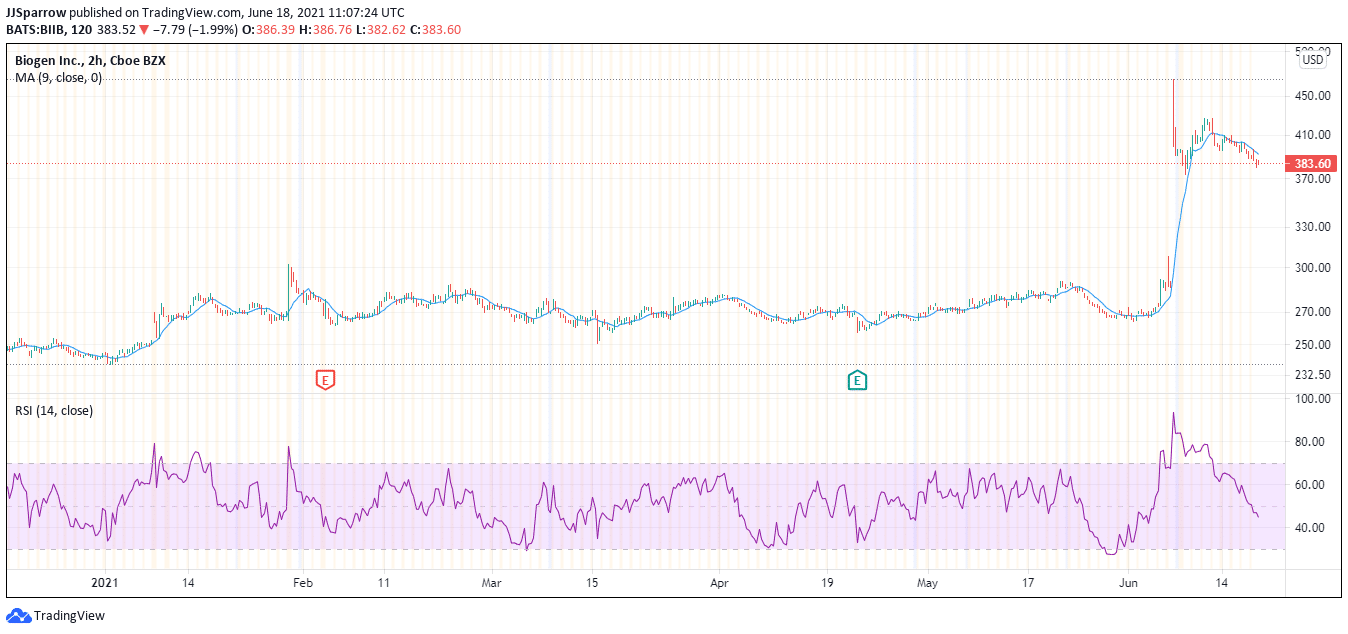Click the 270.00 price axis label
The height and width of the screenshot is (634, 1348).
(1311, 312)
